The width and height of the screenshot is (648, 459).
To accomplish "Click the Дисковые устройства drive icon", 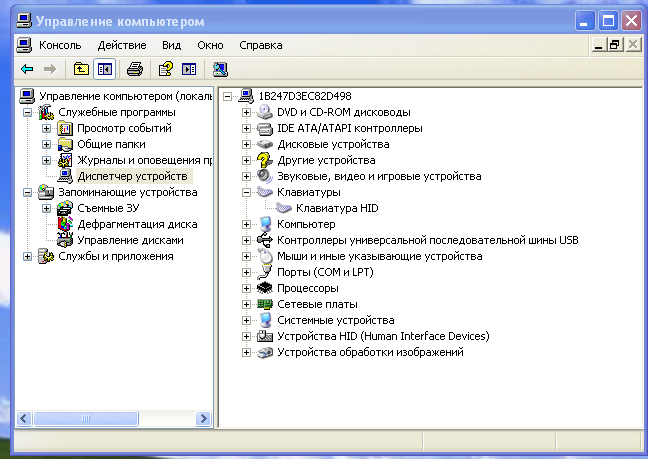I will click(x=264, y=144).
